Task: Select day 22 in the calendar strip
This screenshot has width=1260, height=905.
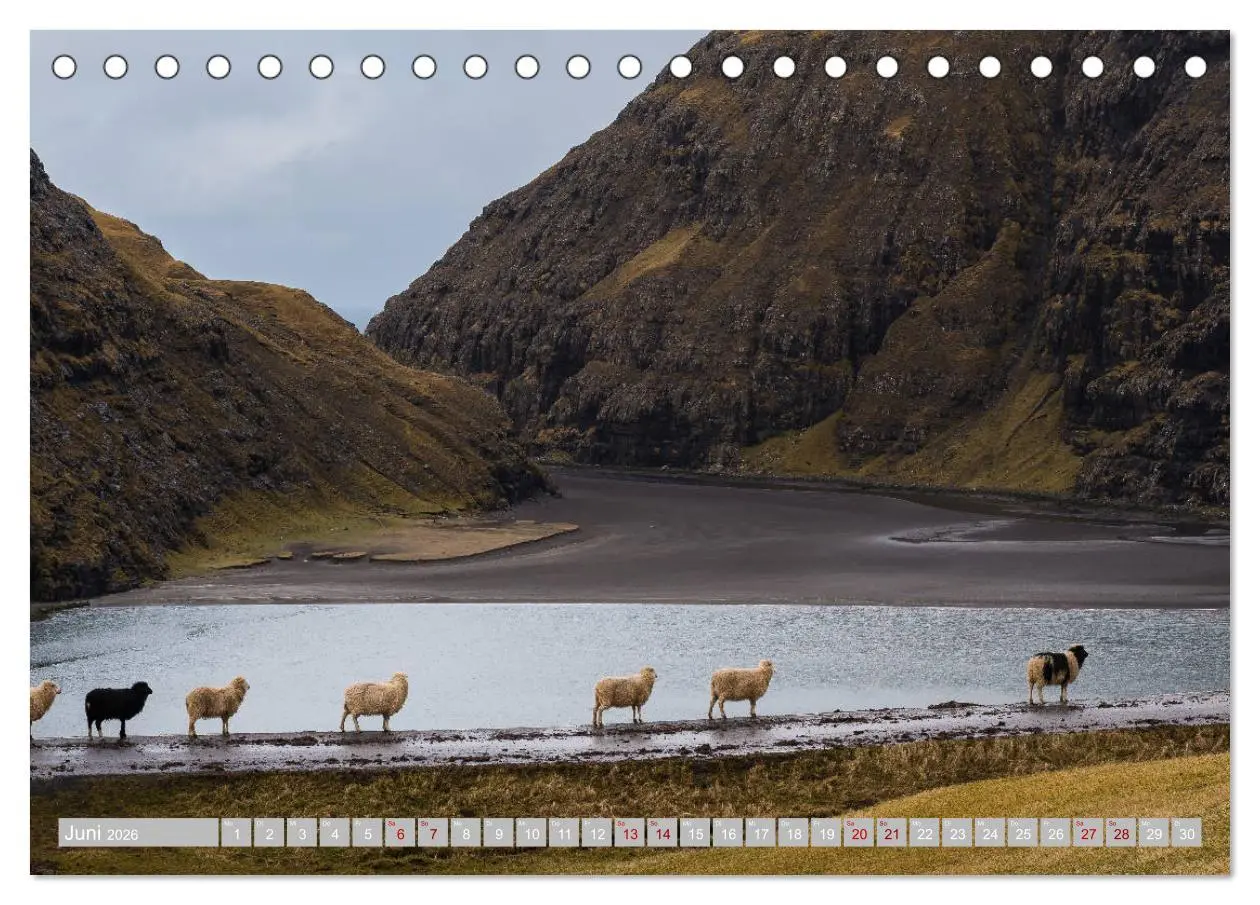Action: 924,833
